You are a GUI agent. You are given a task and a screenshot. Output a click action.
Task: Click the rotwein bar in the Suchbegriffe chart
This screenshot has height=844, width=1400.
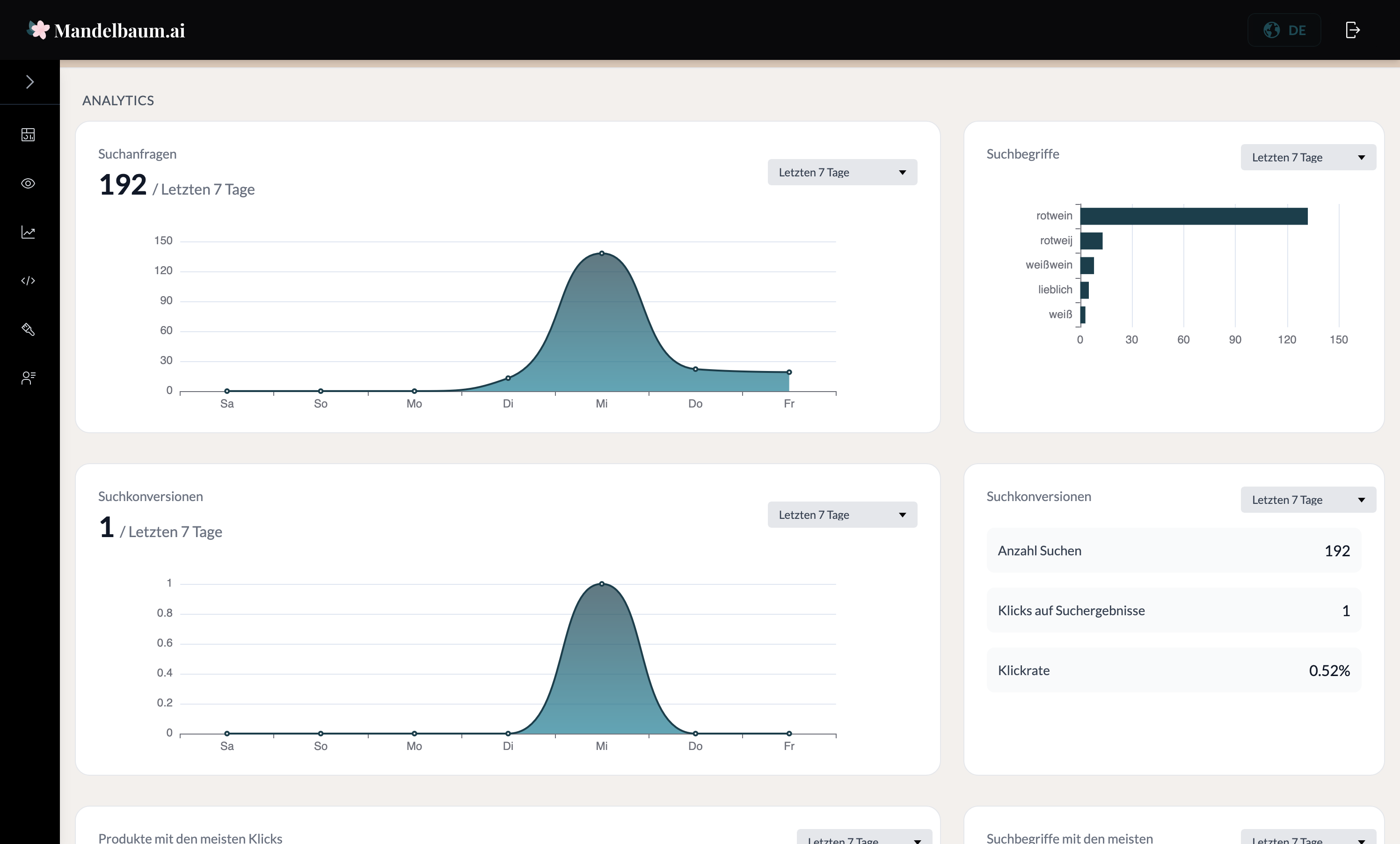(1193, 216)
